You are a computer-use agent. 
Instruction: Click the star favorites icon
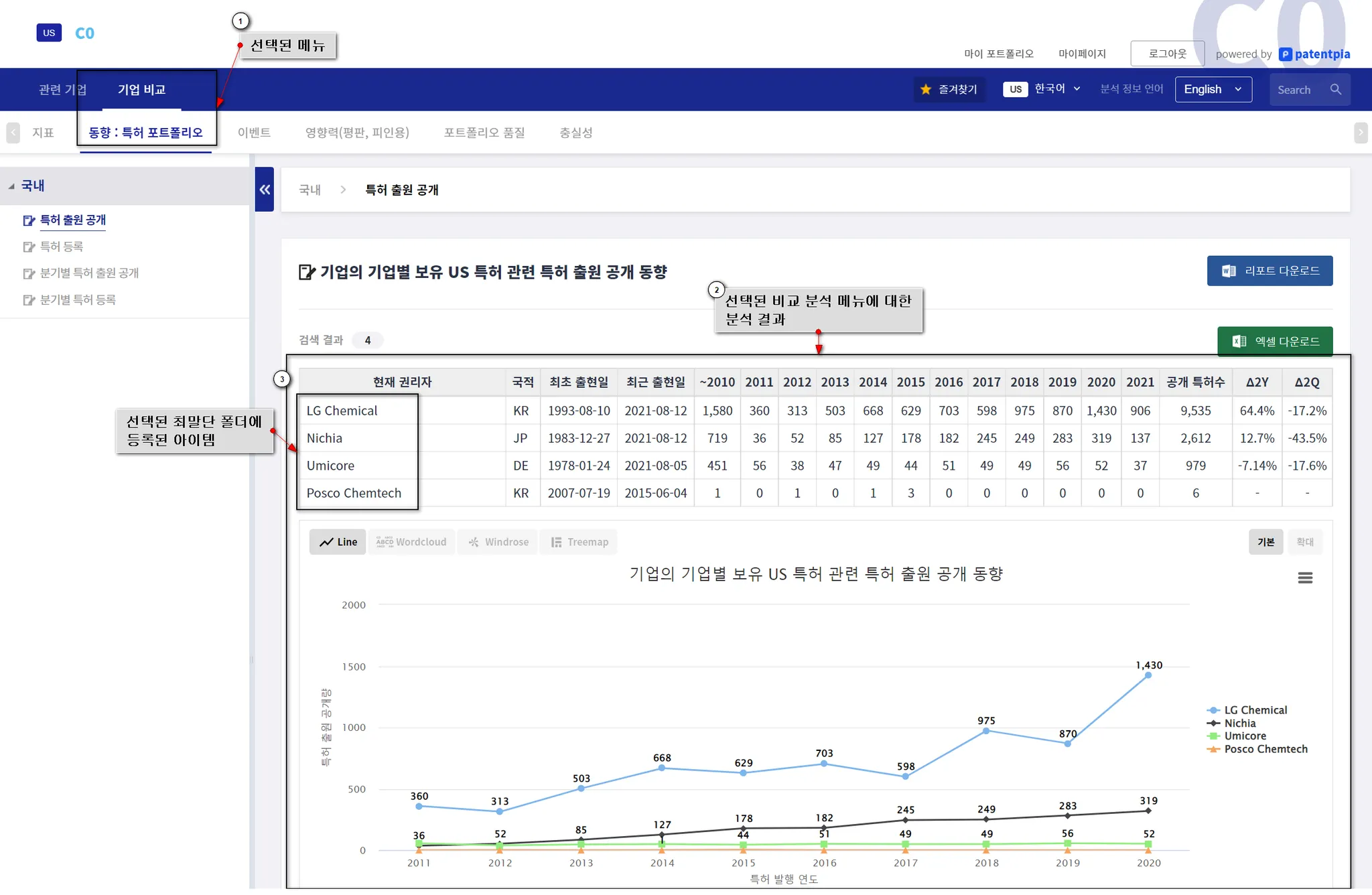[x=926, y=89]
